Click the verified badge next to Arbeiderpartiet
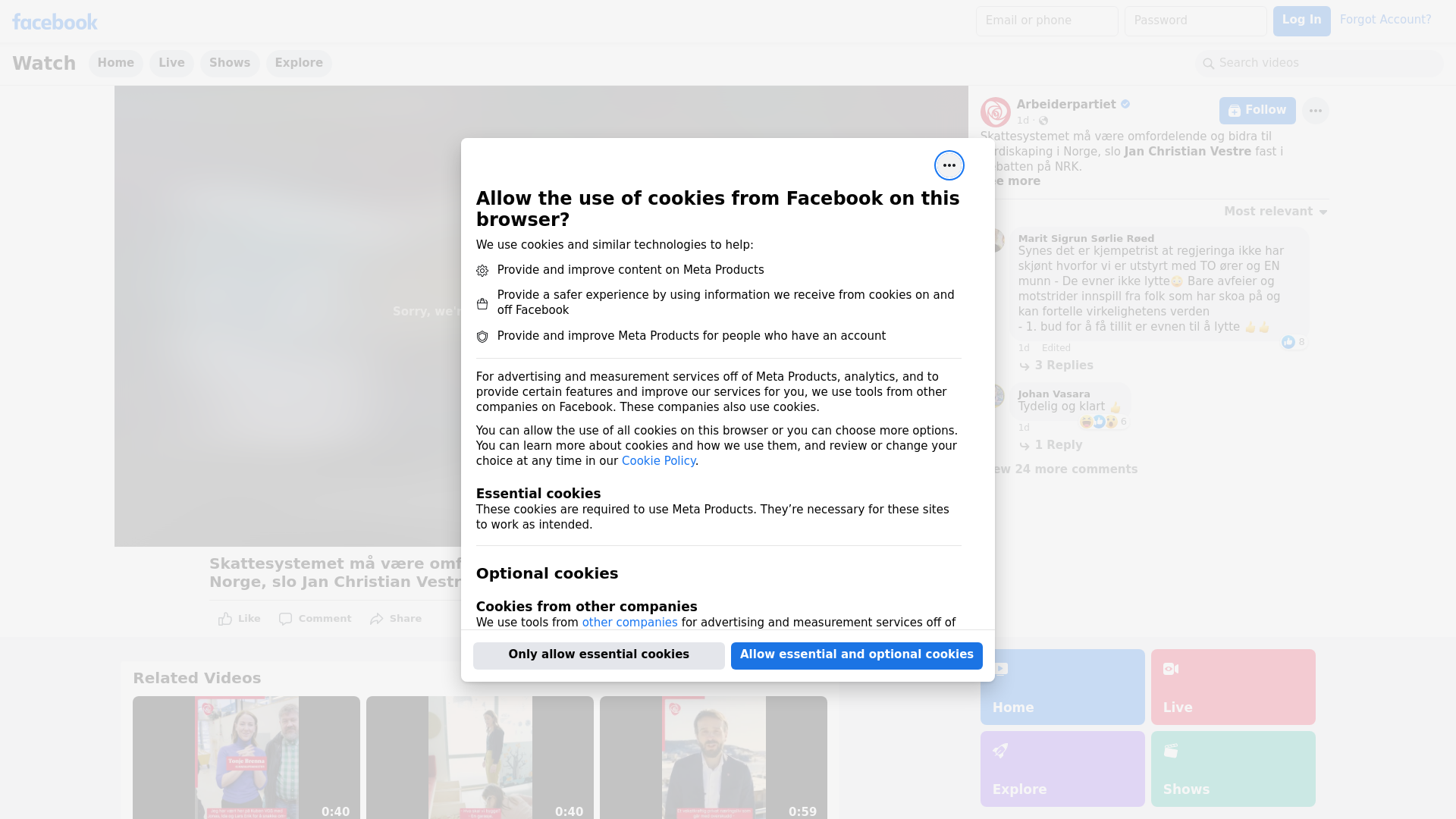Screen dimensions: 1456x819 pos(1125,105)
